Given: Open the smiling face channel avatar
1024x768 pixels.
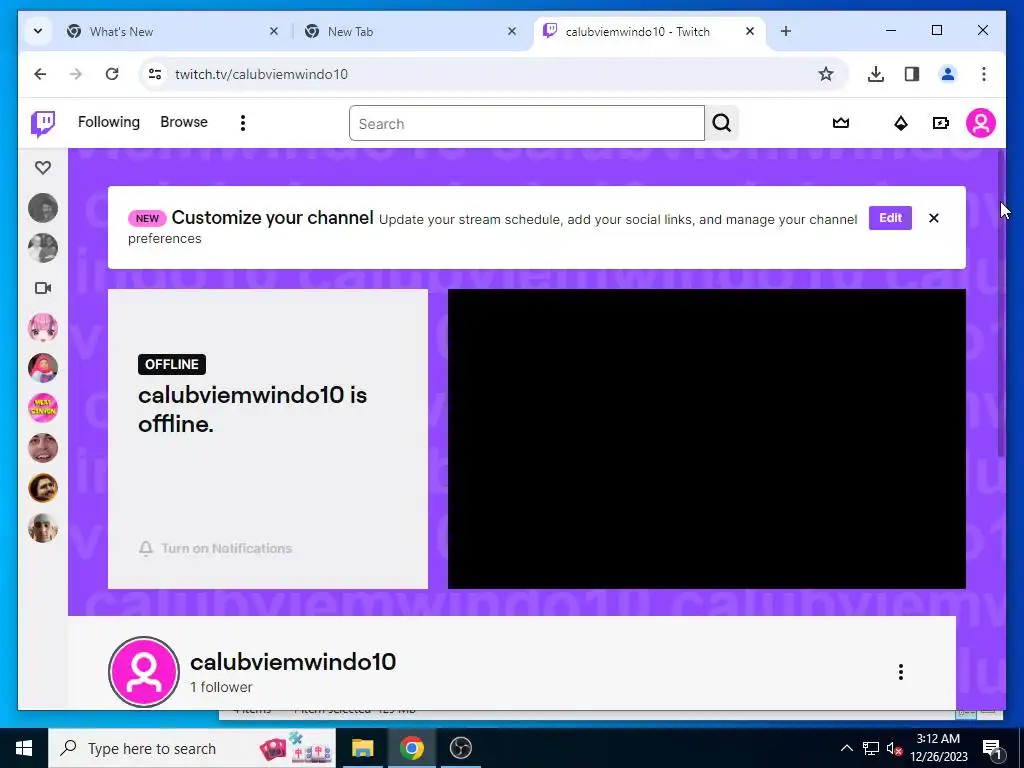Looking at the screenshot, I should tap(43, 448).
